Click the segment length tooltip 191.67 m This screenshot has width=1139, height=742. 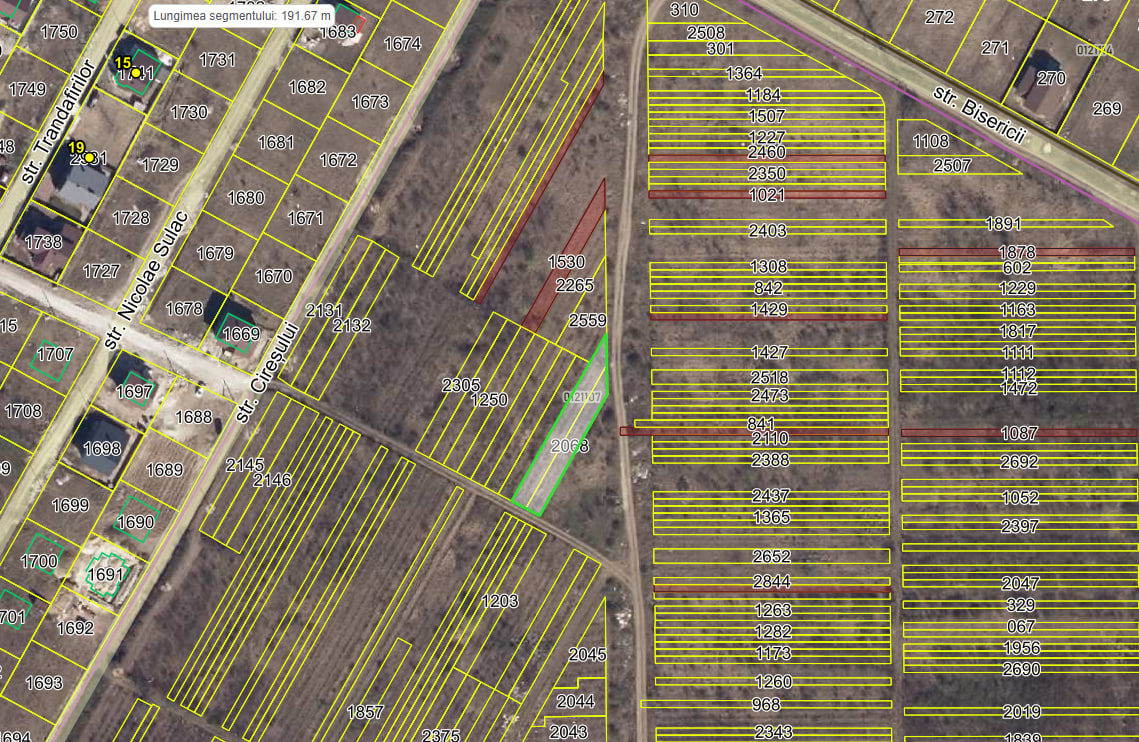pos(242,15)
